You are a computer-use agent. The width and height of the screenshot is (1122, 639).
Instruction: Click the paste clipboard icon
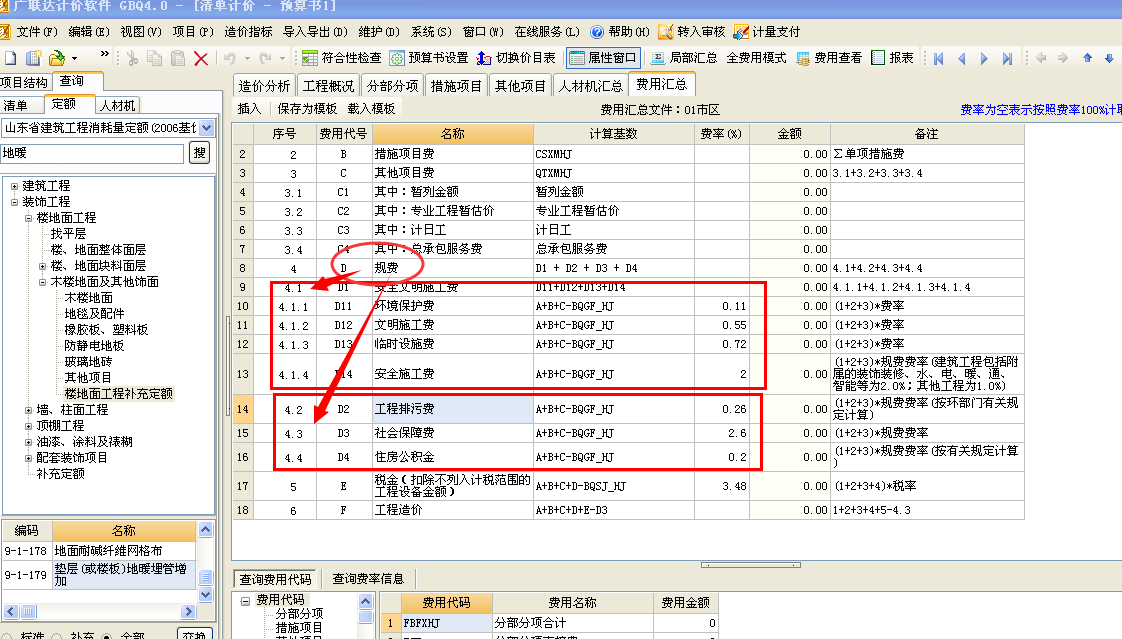pyautogui.click(x=177, y=58)
